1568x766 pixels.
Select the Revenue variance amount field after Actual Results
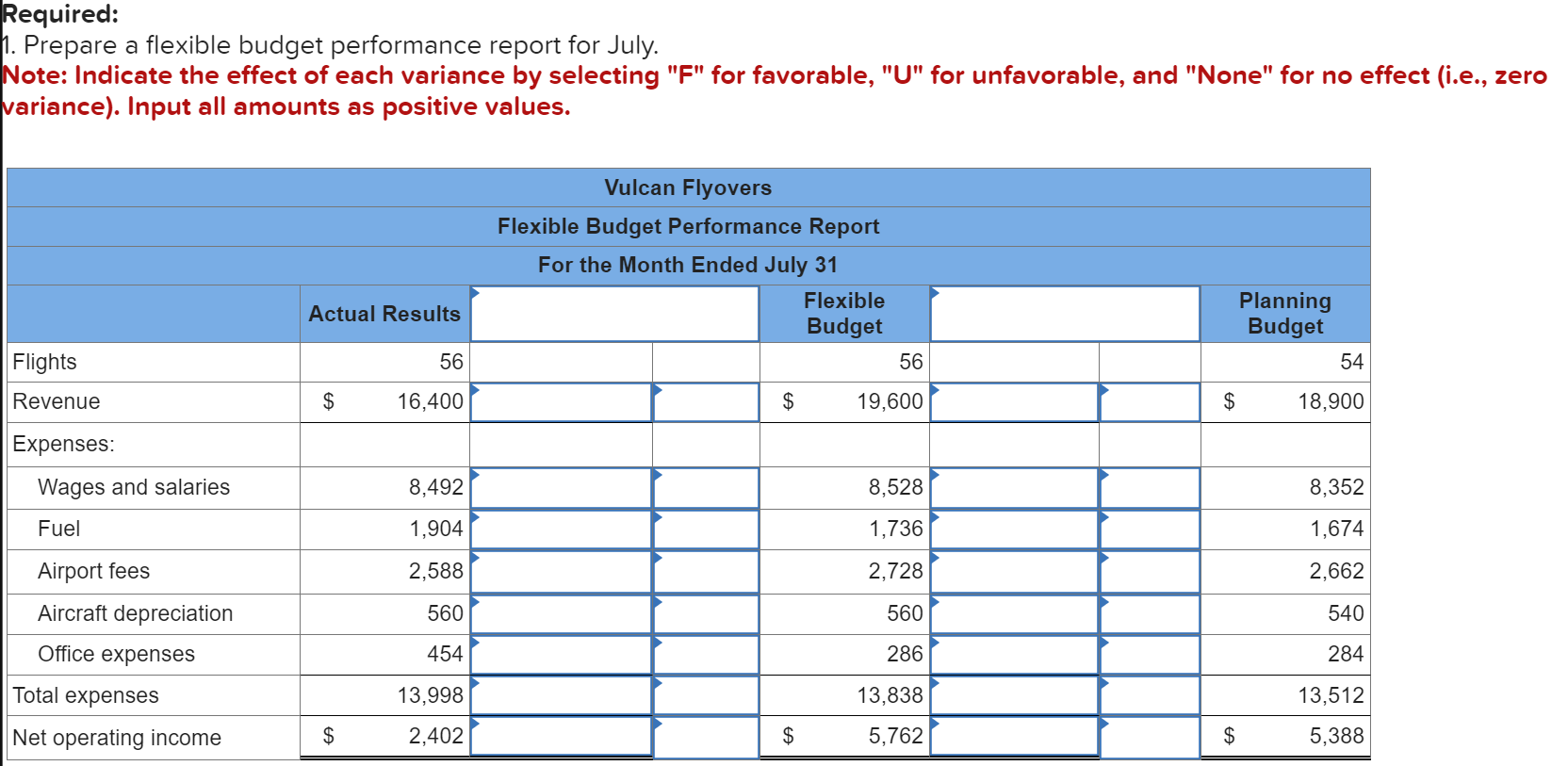[562, 401]
